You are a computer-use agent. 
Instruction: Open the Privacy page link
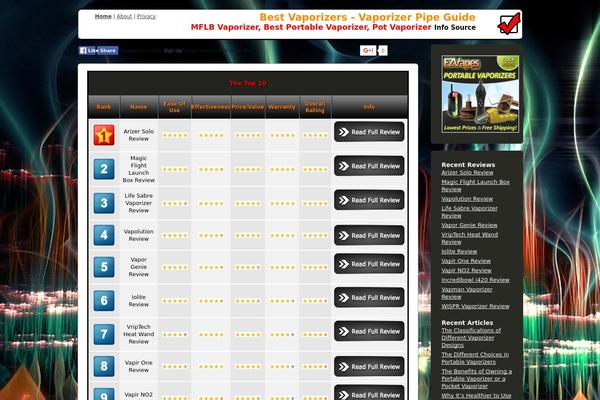(x=146, y=16)
